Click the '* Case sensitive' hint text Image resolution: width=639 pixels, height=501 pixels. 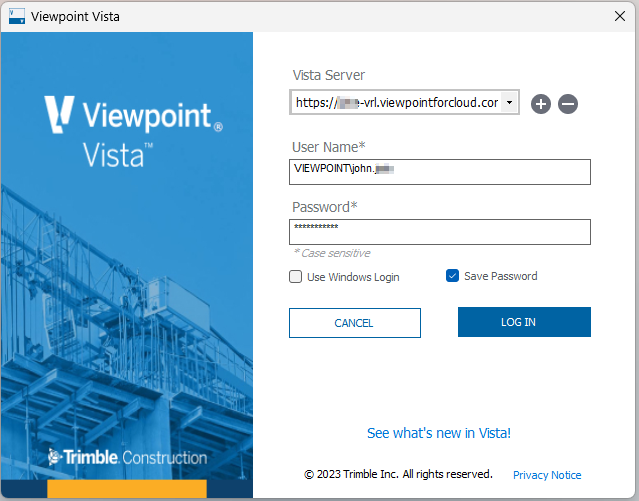[332, 253]
